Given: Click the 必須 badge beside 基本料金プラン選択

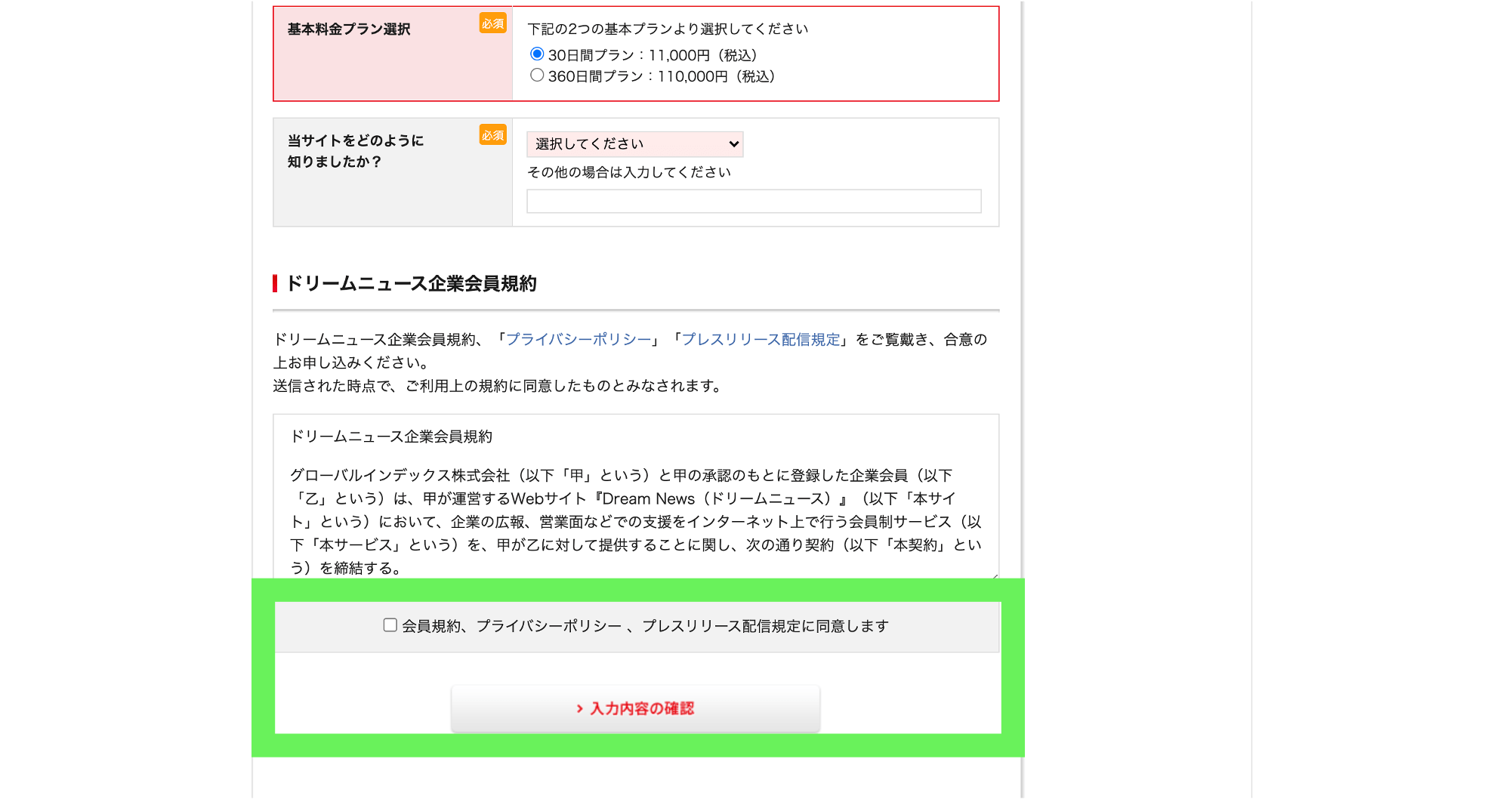Looking at the screenshot, I should (x=492, y=23).
